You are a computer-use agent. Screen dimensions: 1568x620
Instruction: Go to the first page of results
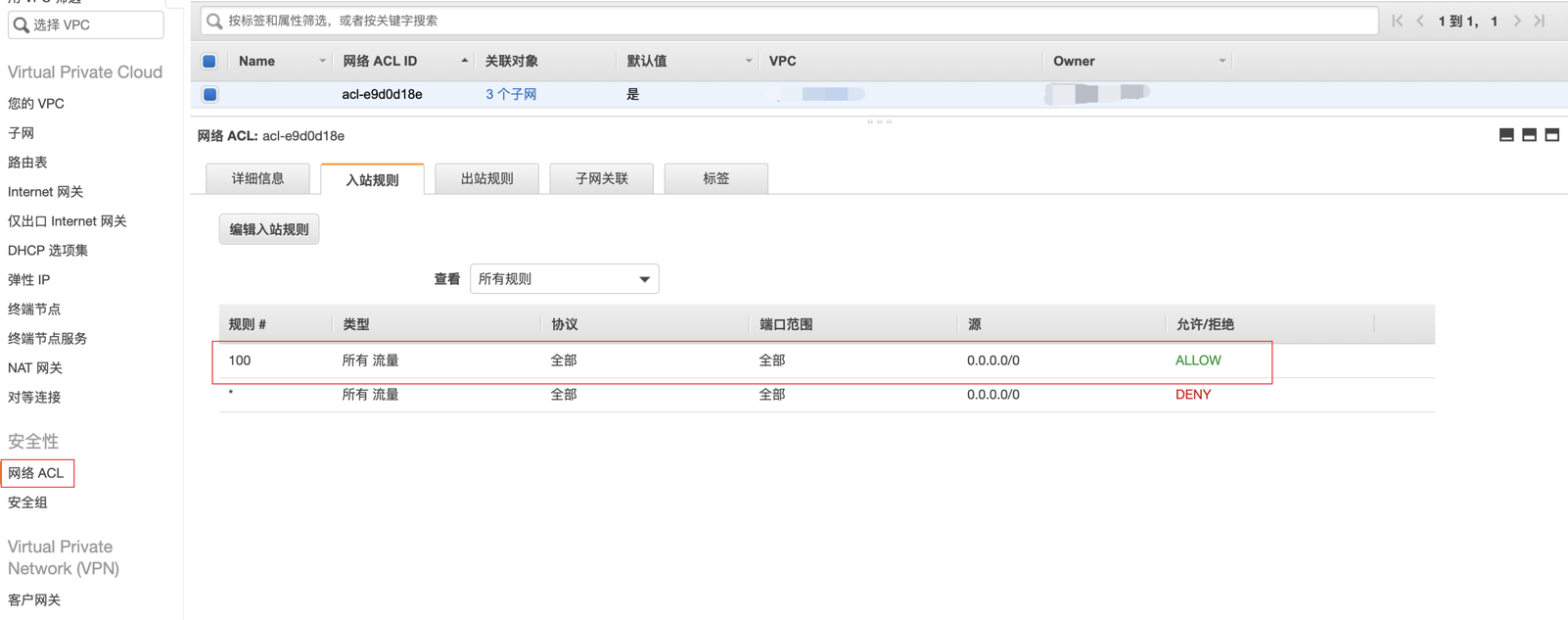[1397, 21]
